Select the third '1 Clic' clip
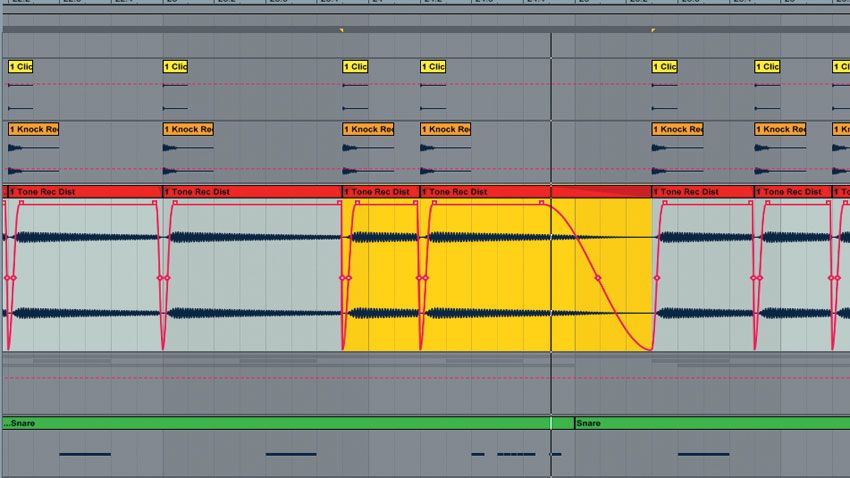This screenshot has height=478, width=850. 355,67
